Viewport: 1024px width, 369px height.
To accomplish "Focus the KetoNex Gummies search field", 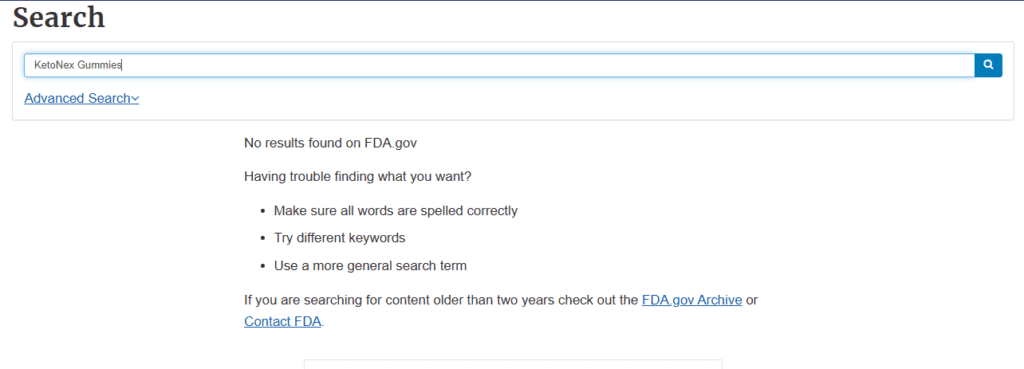I will coord(500,65).
